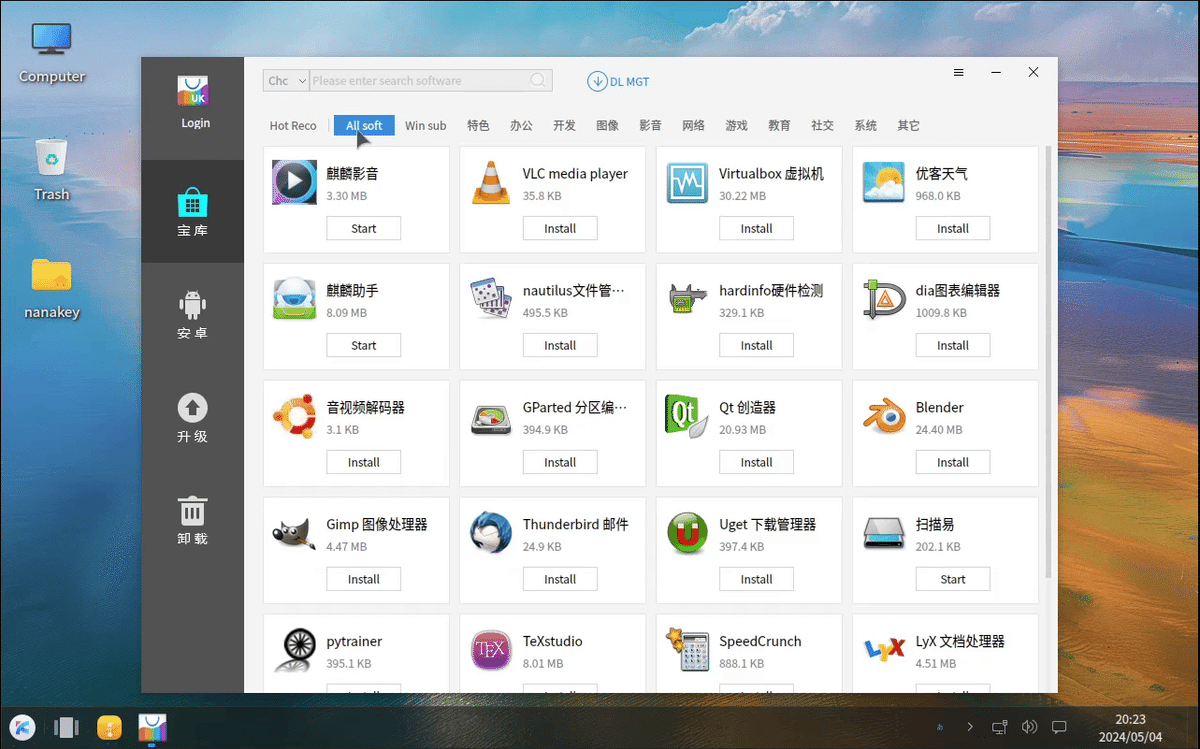
Task: Install Thunderbird 邮件
Action: coord(560,579)
